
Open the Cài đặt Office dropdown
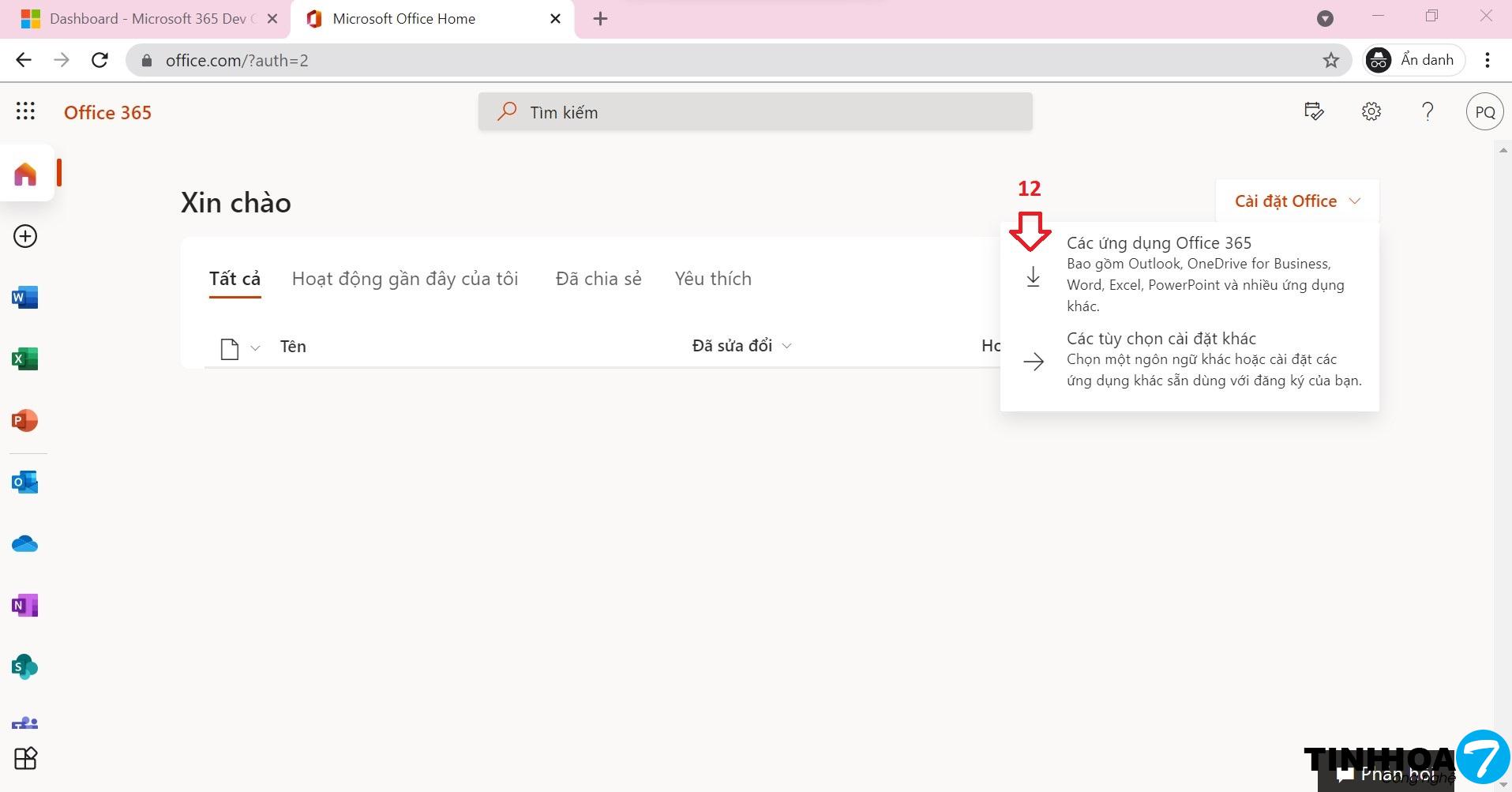coord(1297,201)
